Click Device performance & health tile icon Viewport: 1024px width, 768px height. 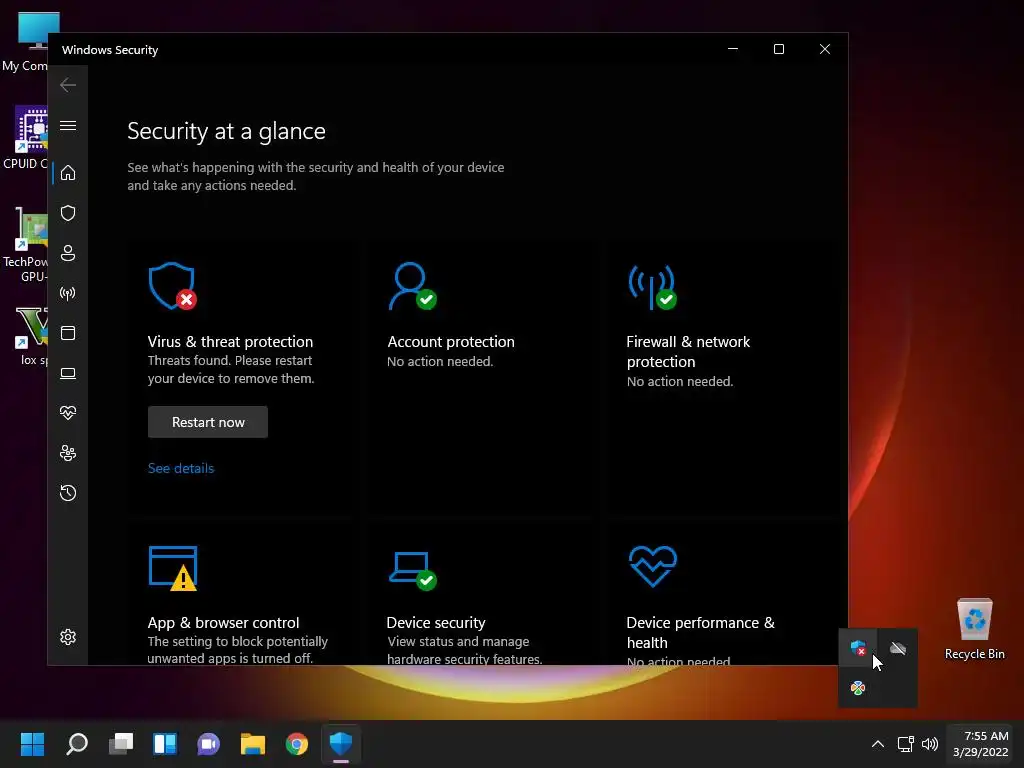point(652,566)
